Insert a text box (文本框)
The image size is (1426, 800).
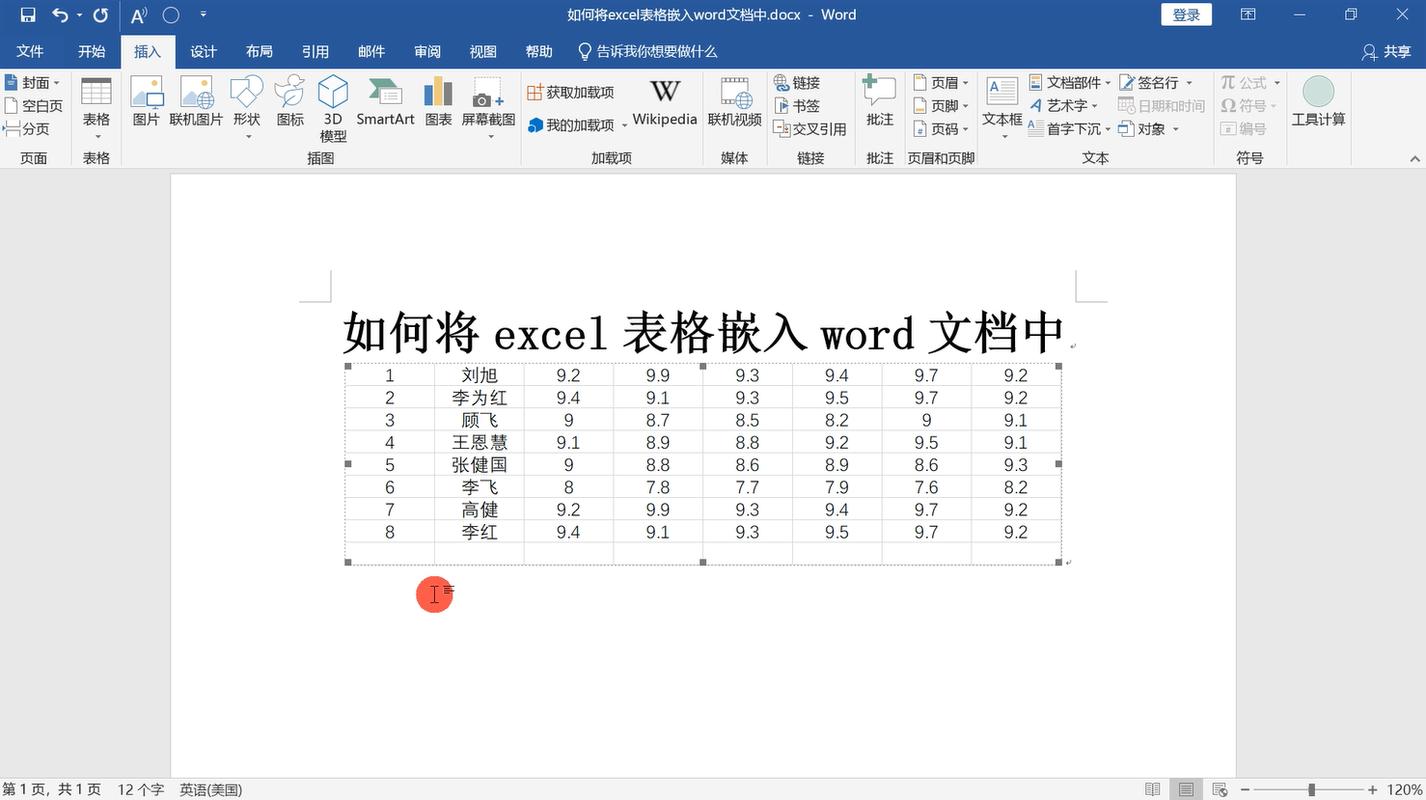(x=1002, y=108)
